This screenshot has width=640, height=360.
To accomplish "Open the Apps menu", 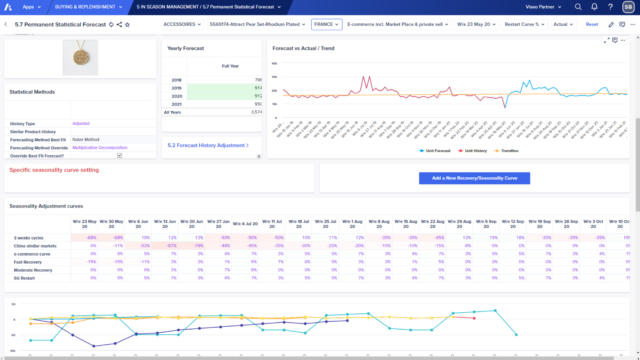I will pos(31,7).
